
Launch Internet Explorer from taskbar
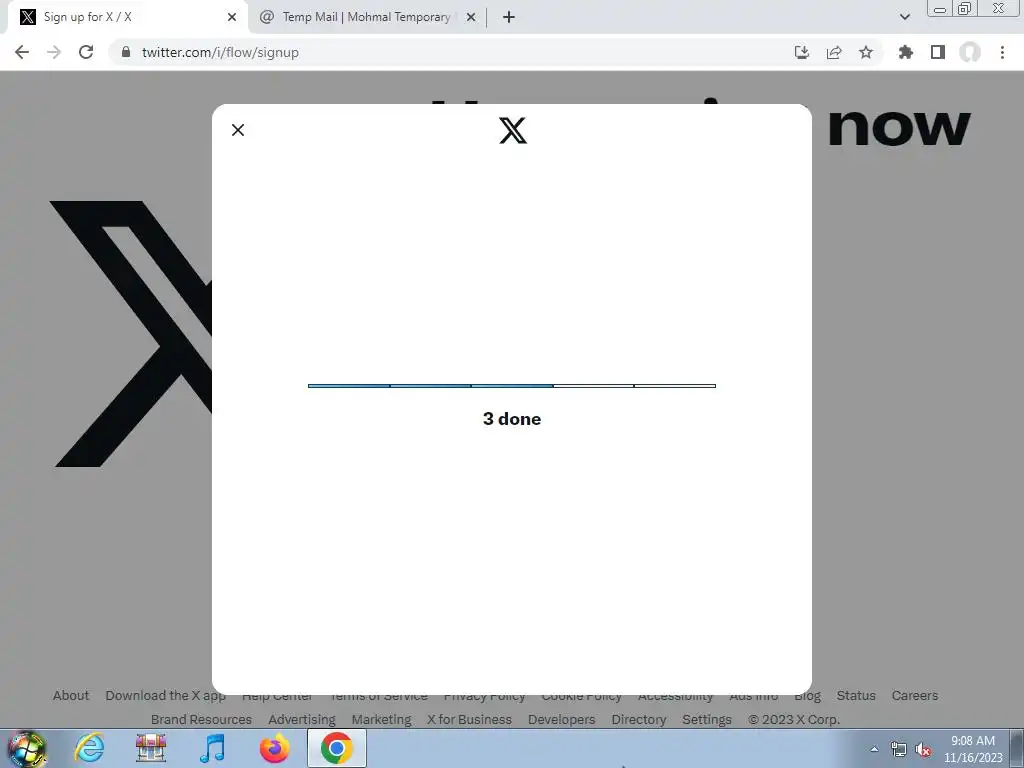point(89,748)
